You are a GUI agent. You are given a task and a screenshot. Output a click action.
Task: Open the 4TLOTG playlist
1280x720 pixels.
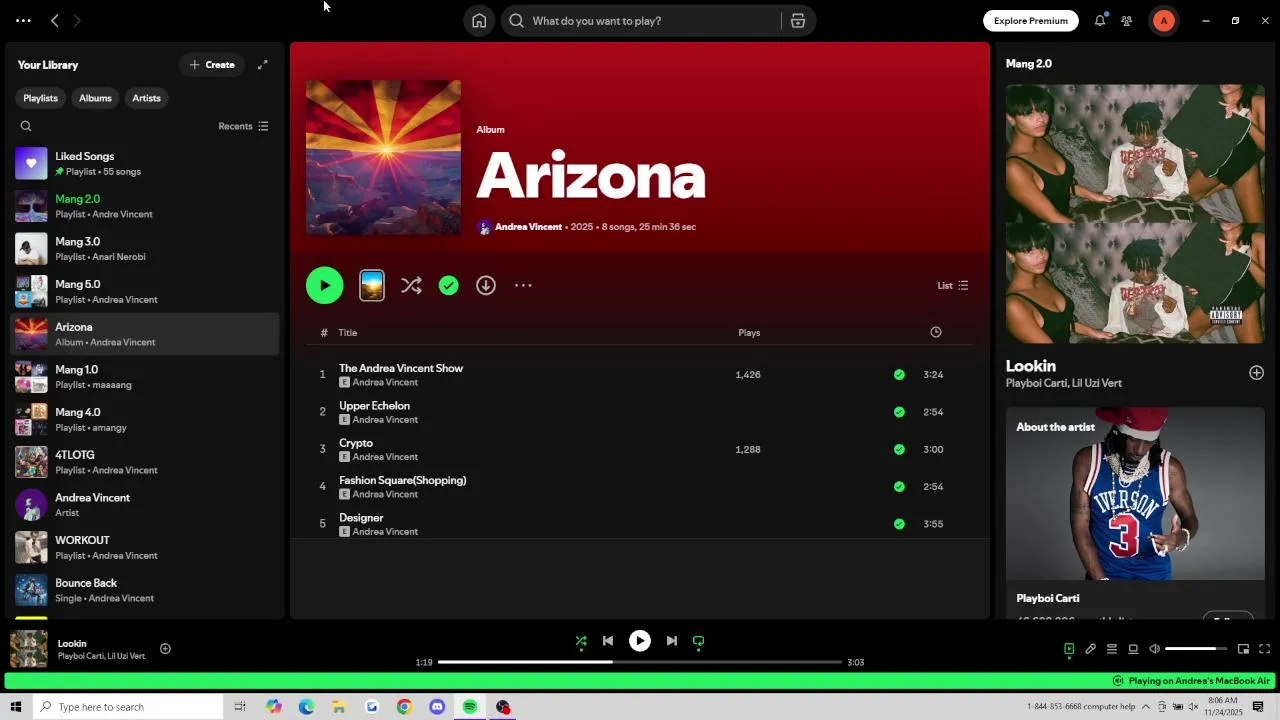tap(145, 462)
